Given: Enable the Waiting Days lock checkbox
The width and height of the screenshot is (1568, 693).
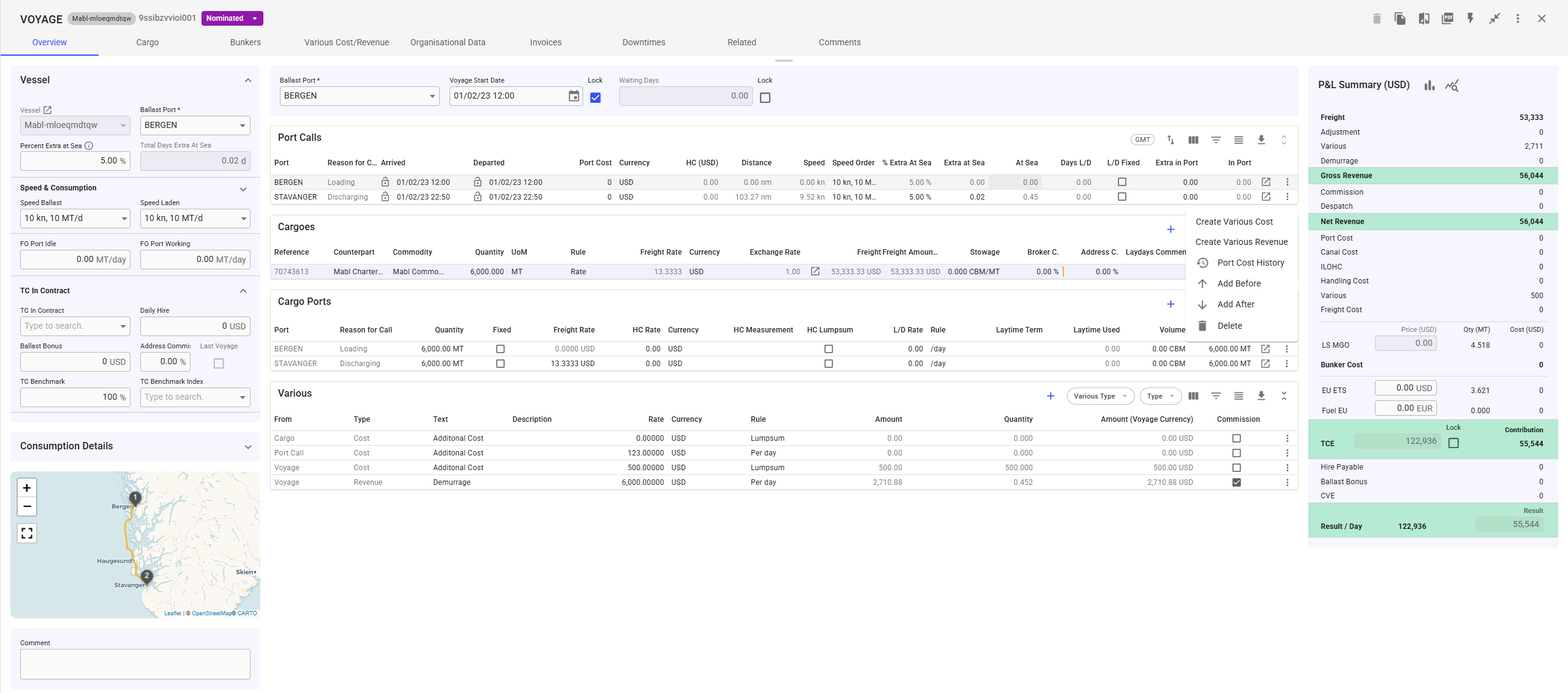Looking at the screenshot, I should [x=765, y=97].
